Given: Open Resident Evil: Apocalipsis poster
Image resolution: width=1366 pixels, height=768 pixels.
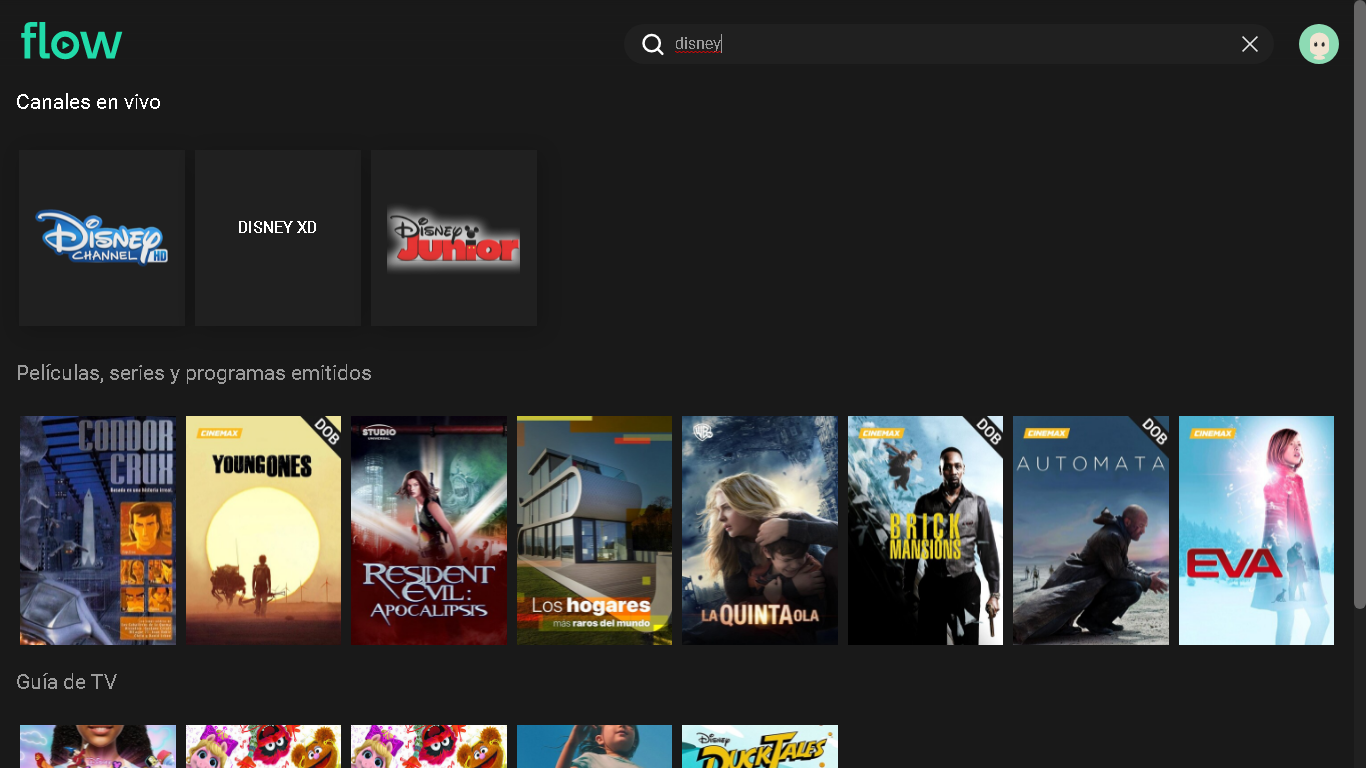Looking at the screenshot, I should tap(429, 530).
